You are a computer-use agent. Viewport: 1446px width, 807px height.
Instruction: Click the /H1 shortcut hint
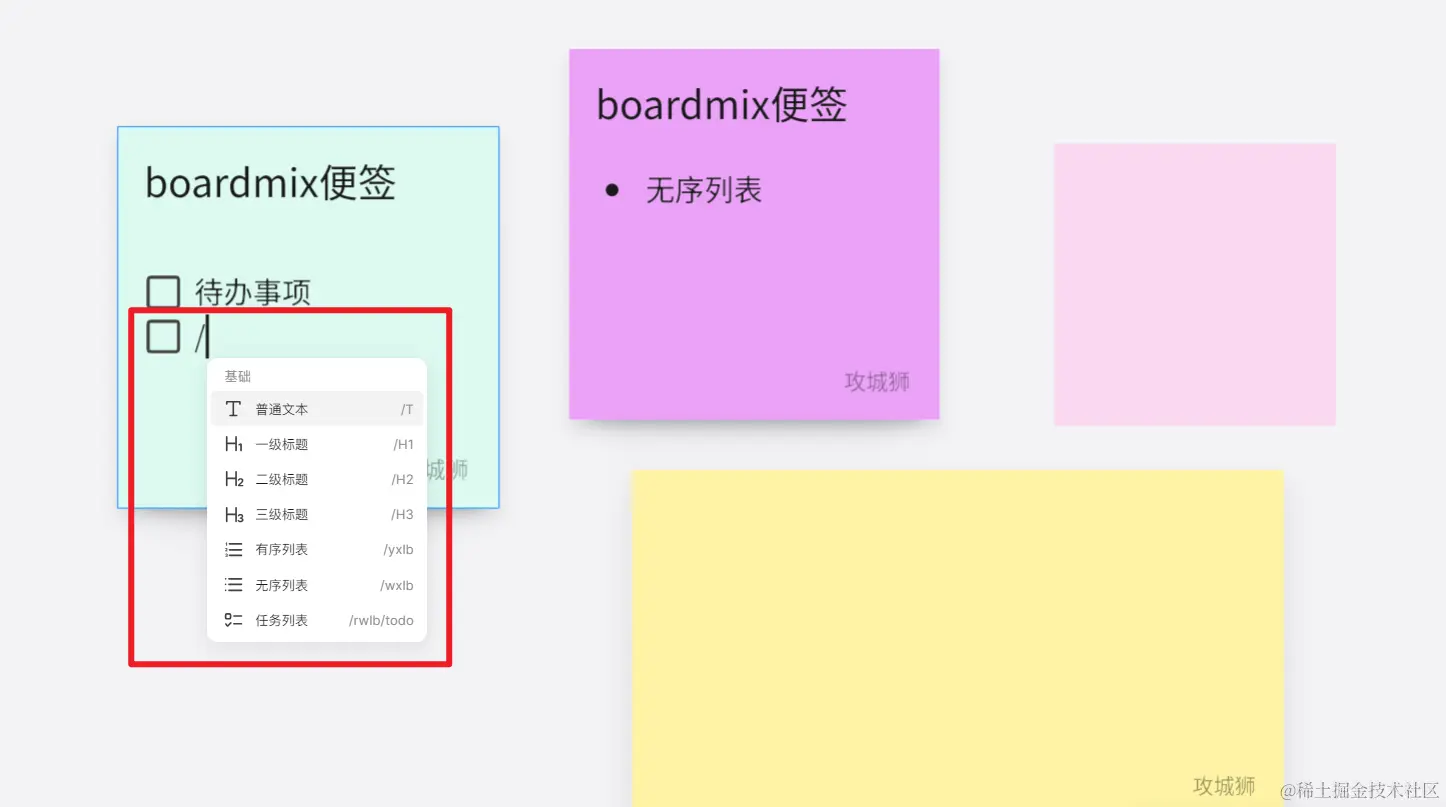(403, 444)
